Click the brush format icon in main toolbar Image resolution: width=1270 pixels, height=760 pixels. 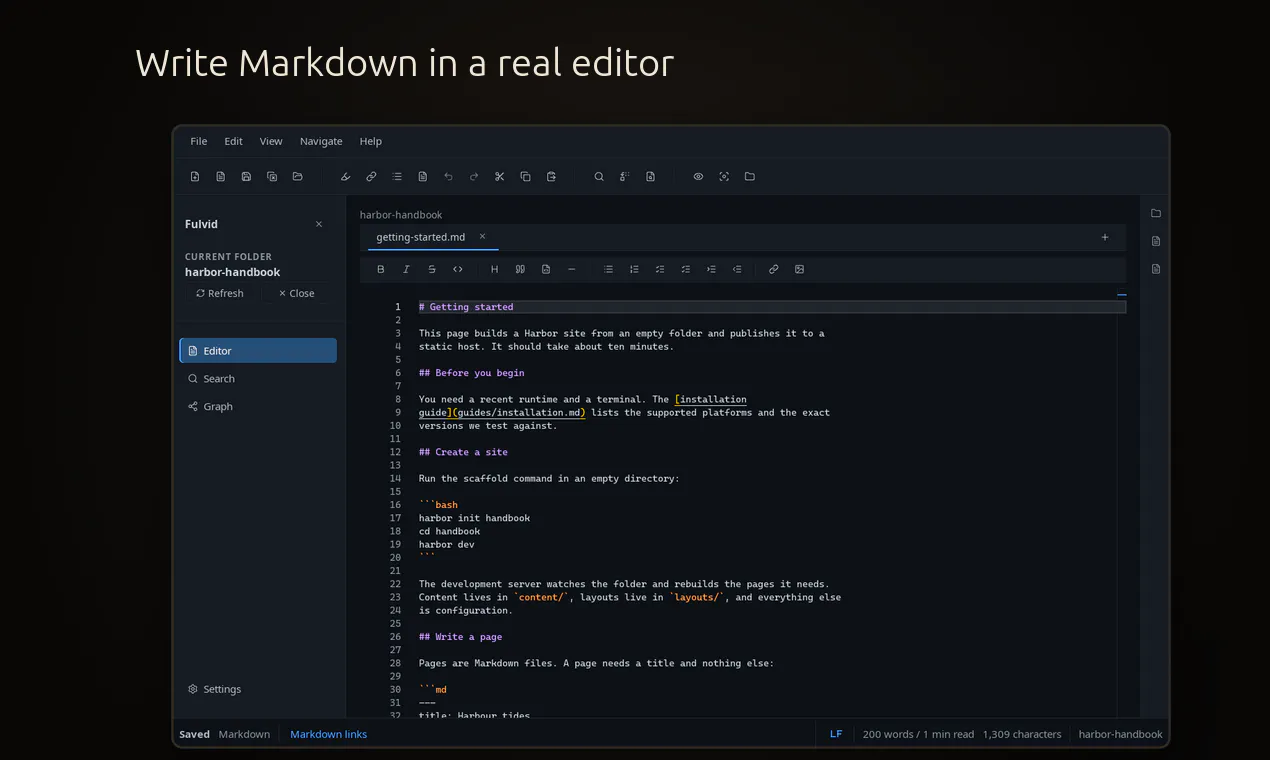(x=346, y=177)
